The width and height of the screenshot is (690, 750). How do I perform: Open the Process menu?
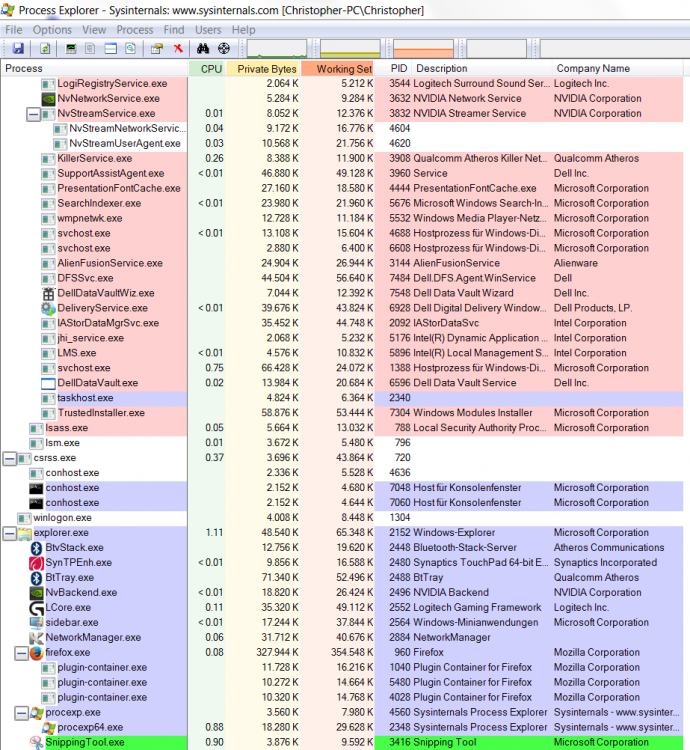135,30
